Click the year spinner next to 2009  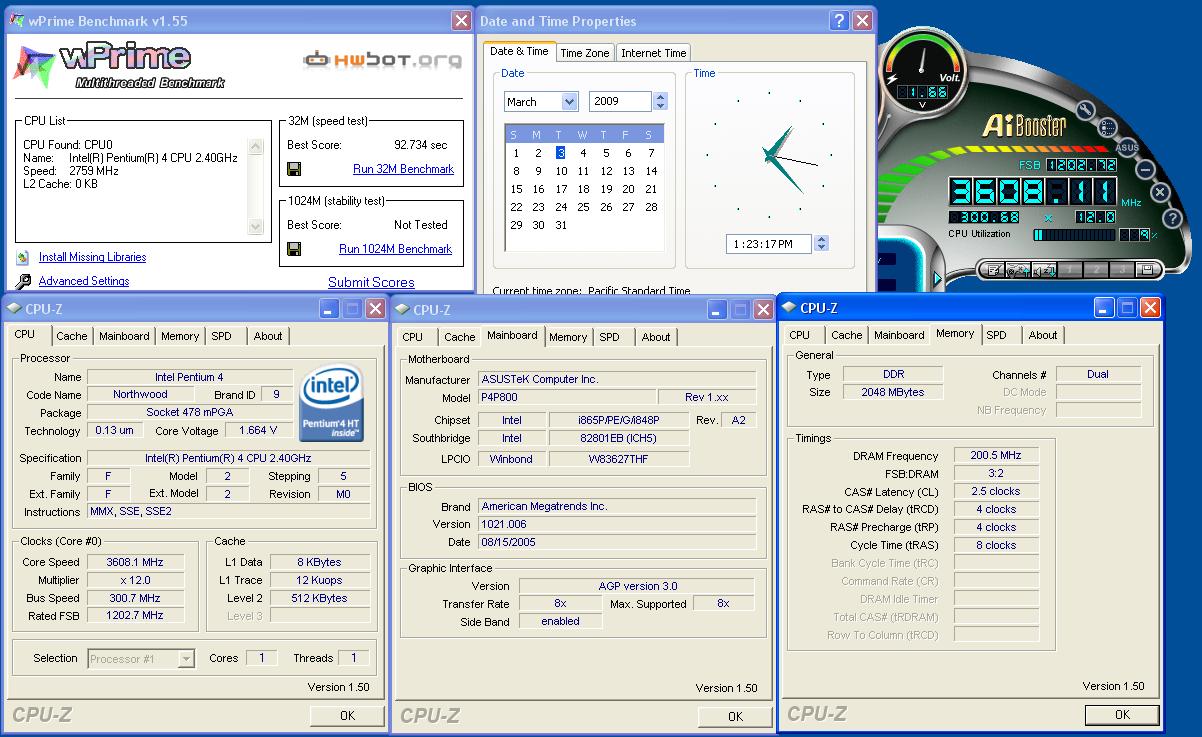point(660,101)
